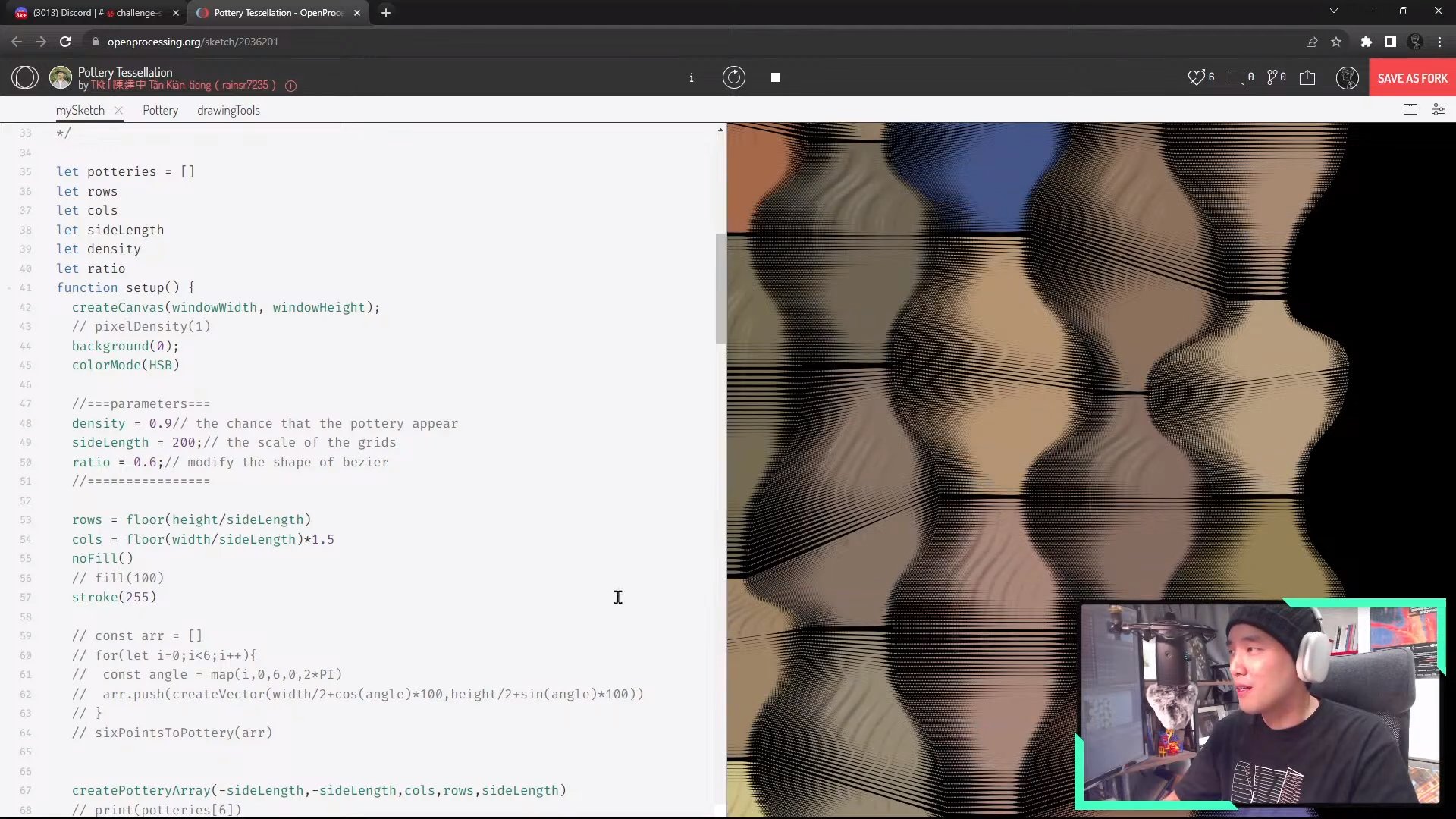Image resolution: width=1456 pixels, height=819 pixels.
Task: Click the OpenProcessing logo icon
Action: tap(25, 77)
